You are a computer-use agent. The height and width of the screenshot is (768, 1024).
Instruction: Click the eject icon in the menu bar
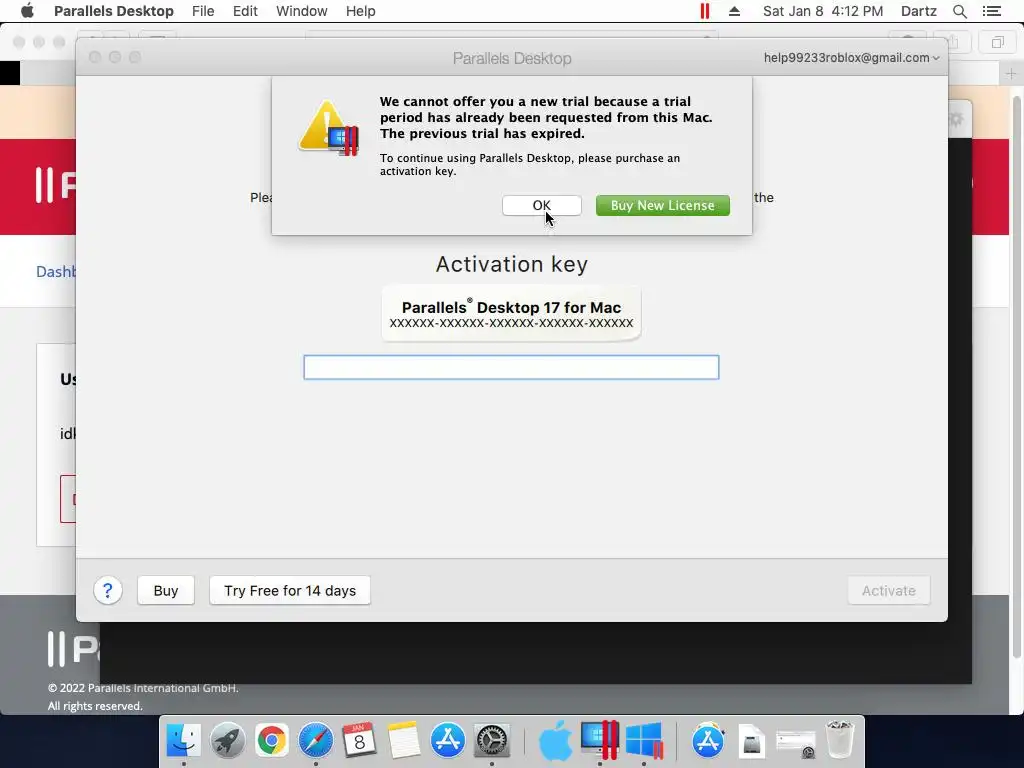click(x=735, y=11)
